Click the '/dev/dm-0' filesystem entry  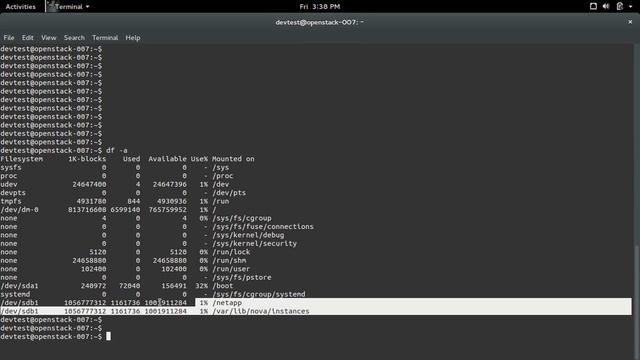click(x=20, y=210)
